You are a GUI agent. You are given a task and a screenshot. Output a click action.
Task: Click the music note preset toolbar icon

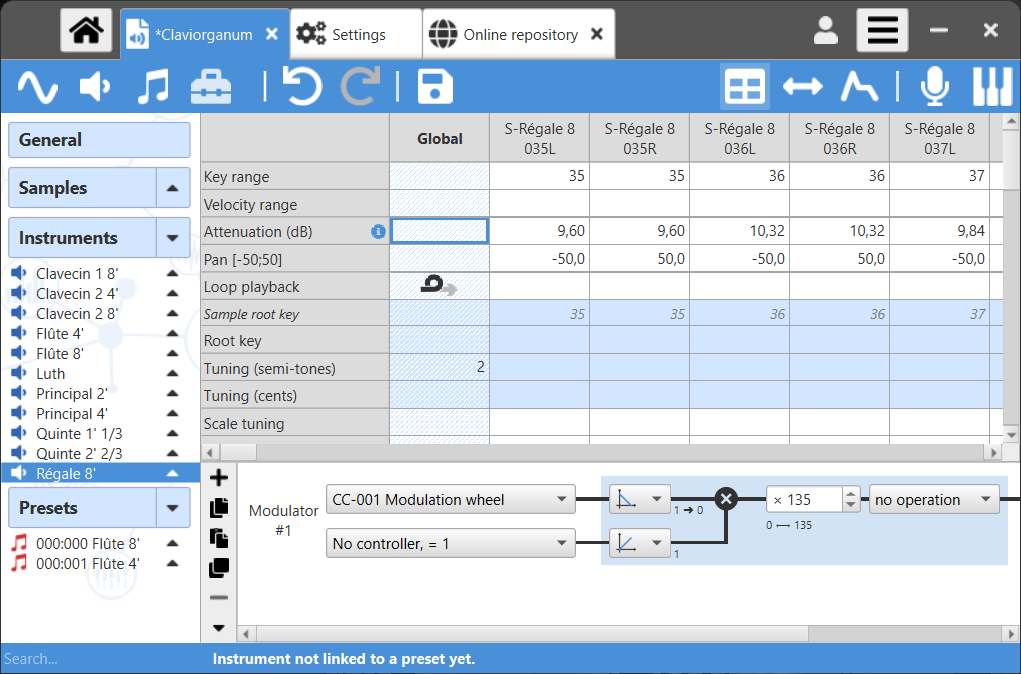153,87
